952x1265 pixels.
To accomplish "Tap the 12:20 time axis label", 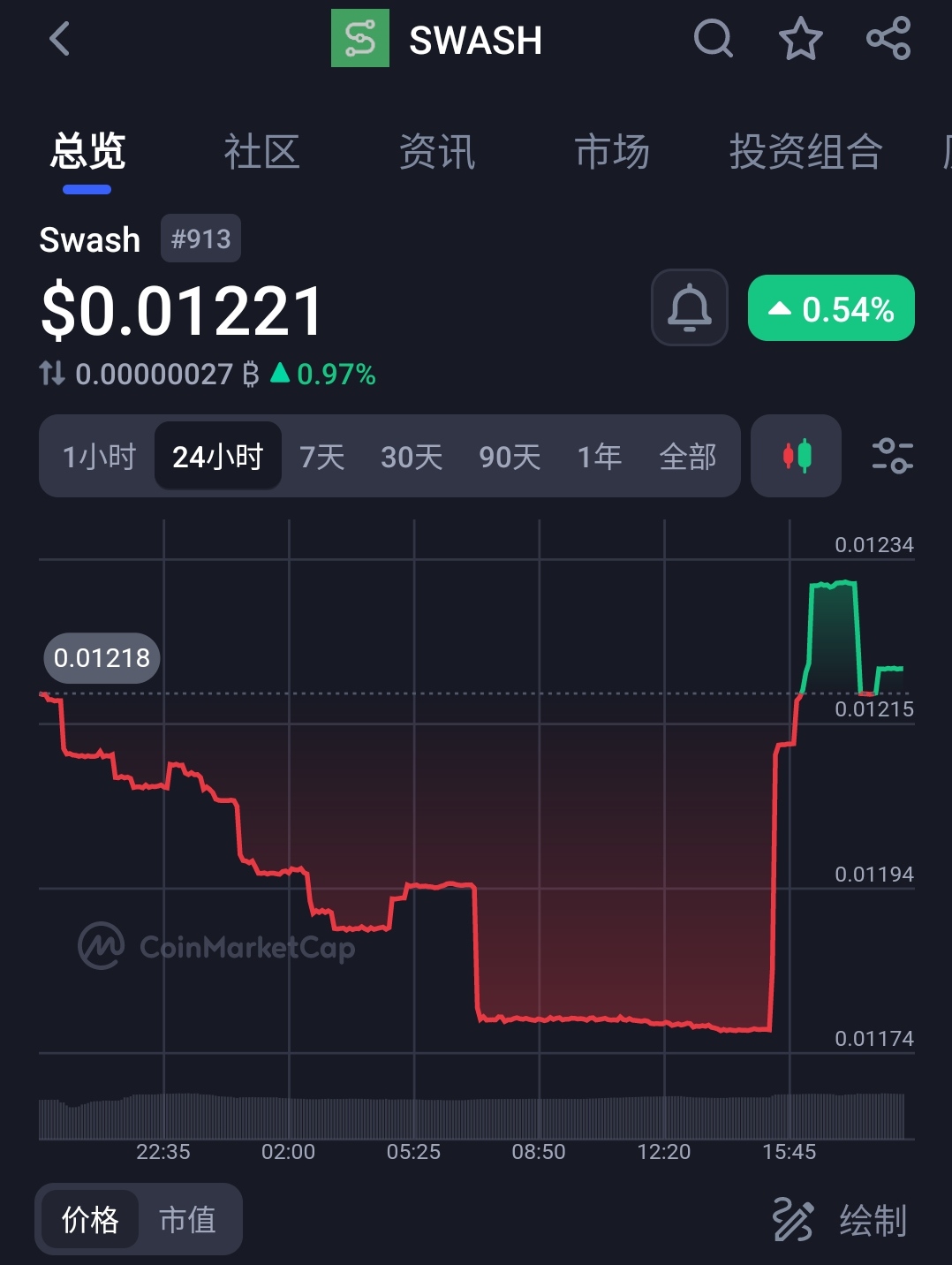I will click(x=664, y=1151).
